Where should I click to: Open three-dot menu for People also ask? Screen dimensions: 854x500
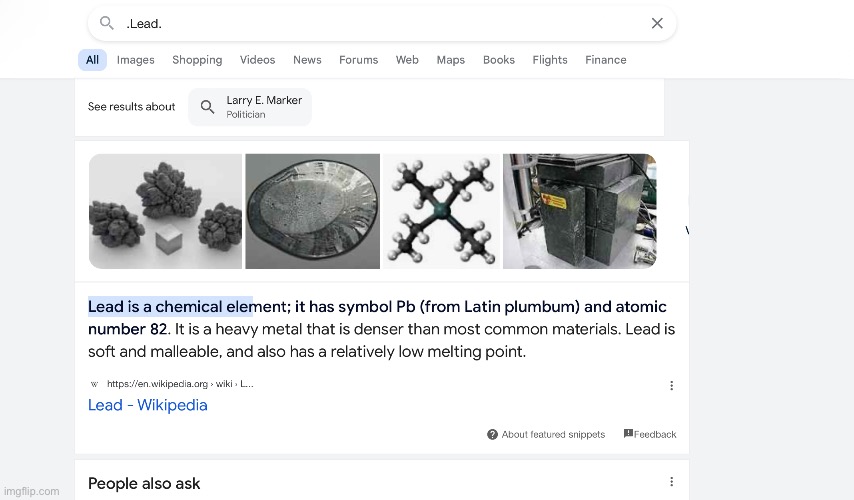click(672, 481)
